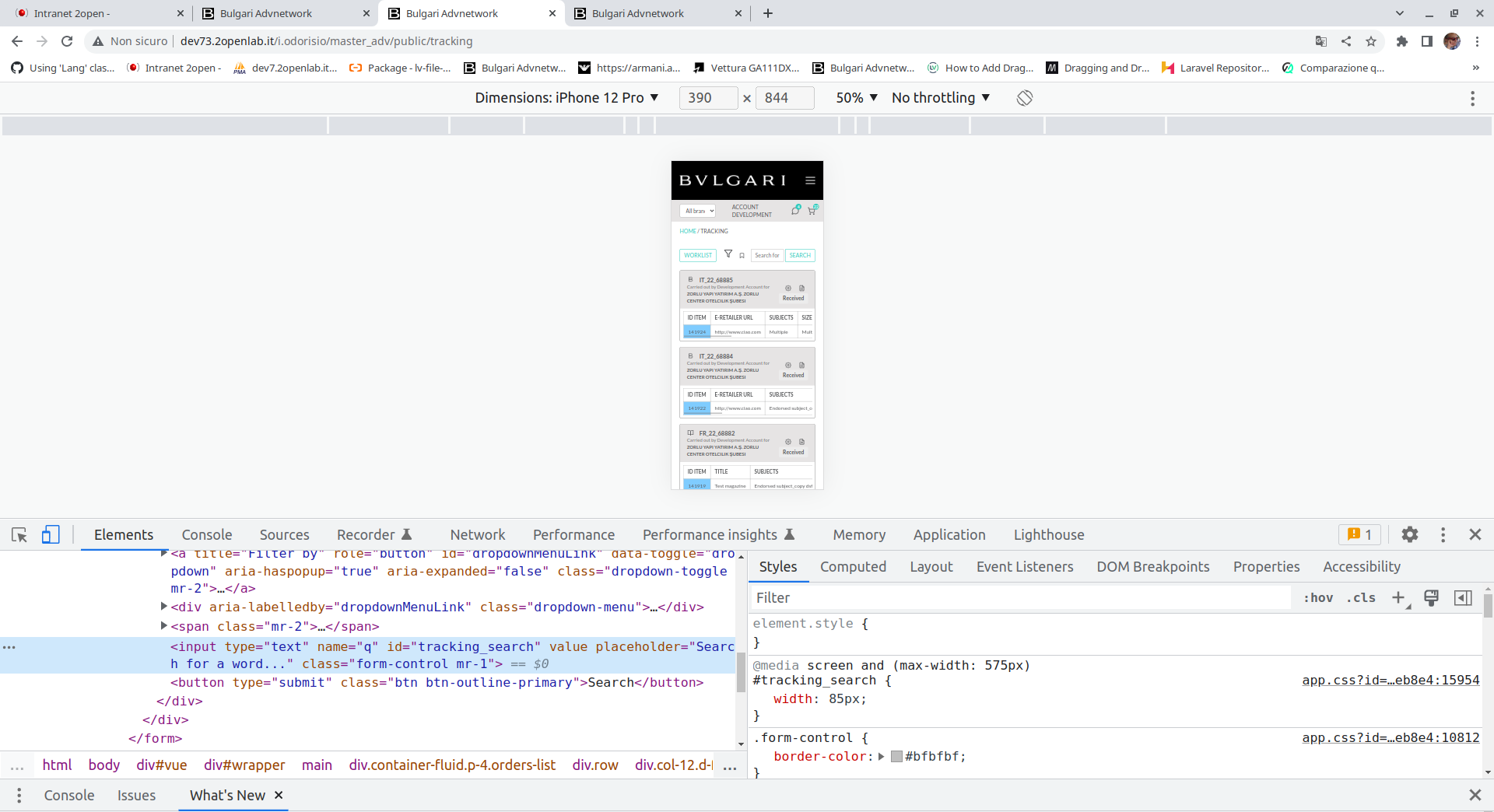Open the All brands dropdown in the page
1494x812 pixels.
(699, 211)
